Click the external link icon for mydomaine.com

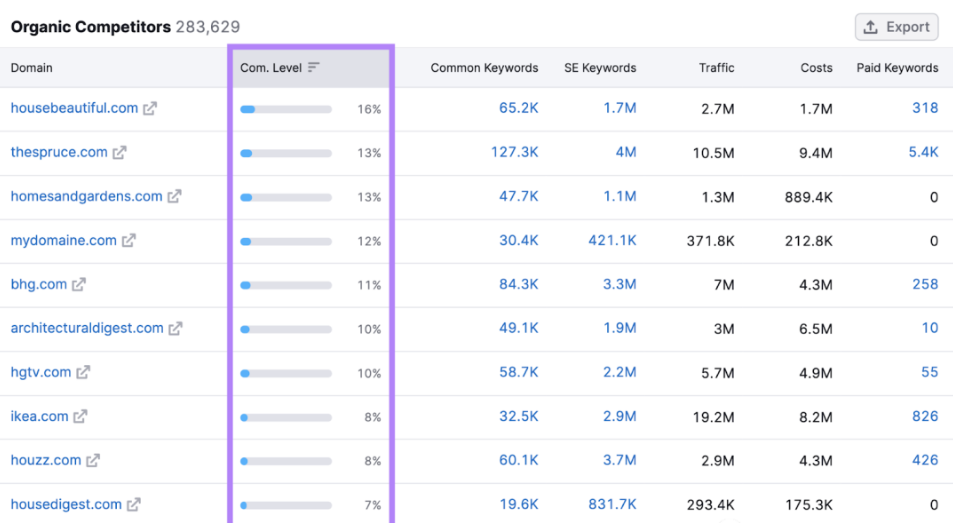(128, 241)
